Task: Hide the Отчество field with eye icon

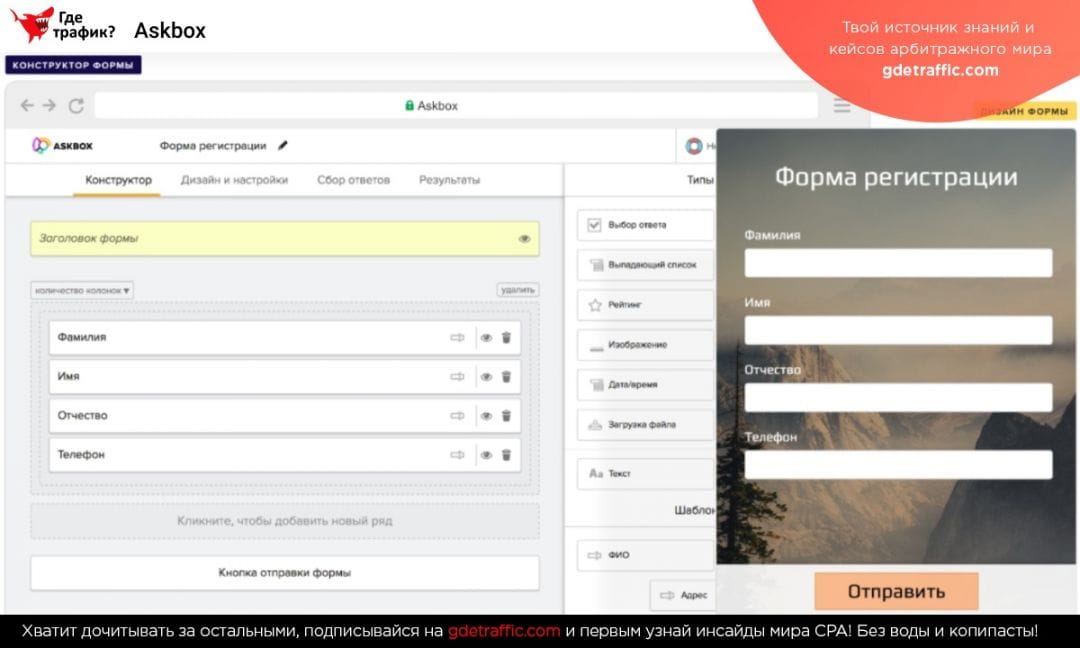Action: (x=487, y=415)
